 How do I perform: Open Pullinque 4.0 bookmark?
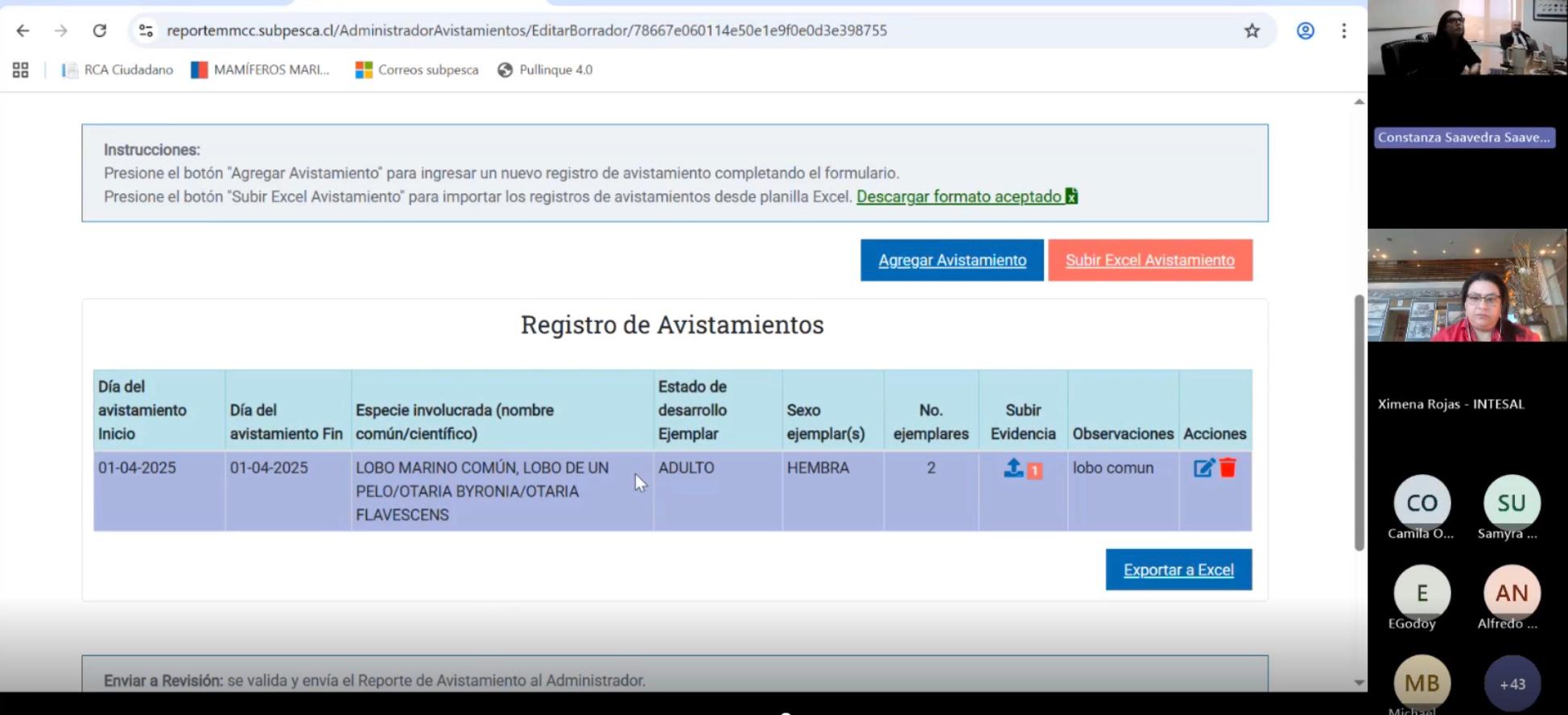tap(546, 70)
